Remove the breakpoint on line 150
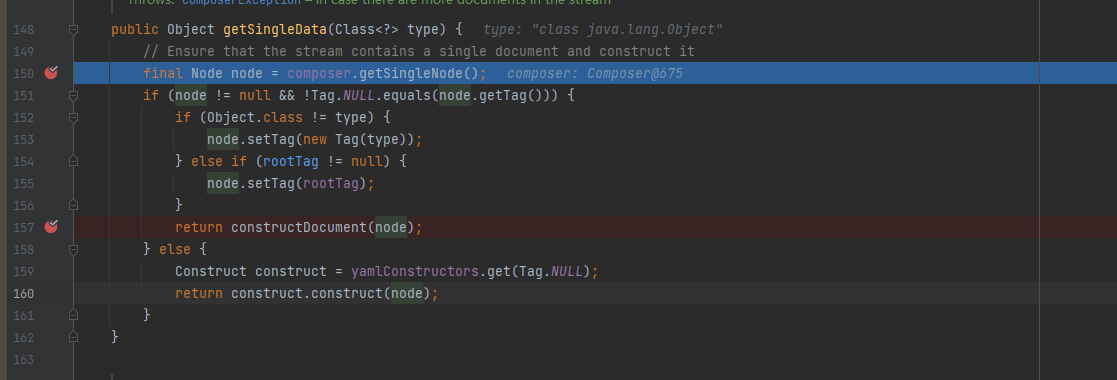The image size is (1117, 380). pos(51,73)
